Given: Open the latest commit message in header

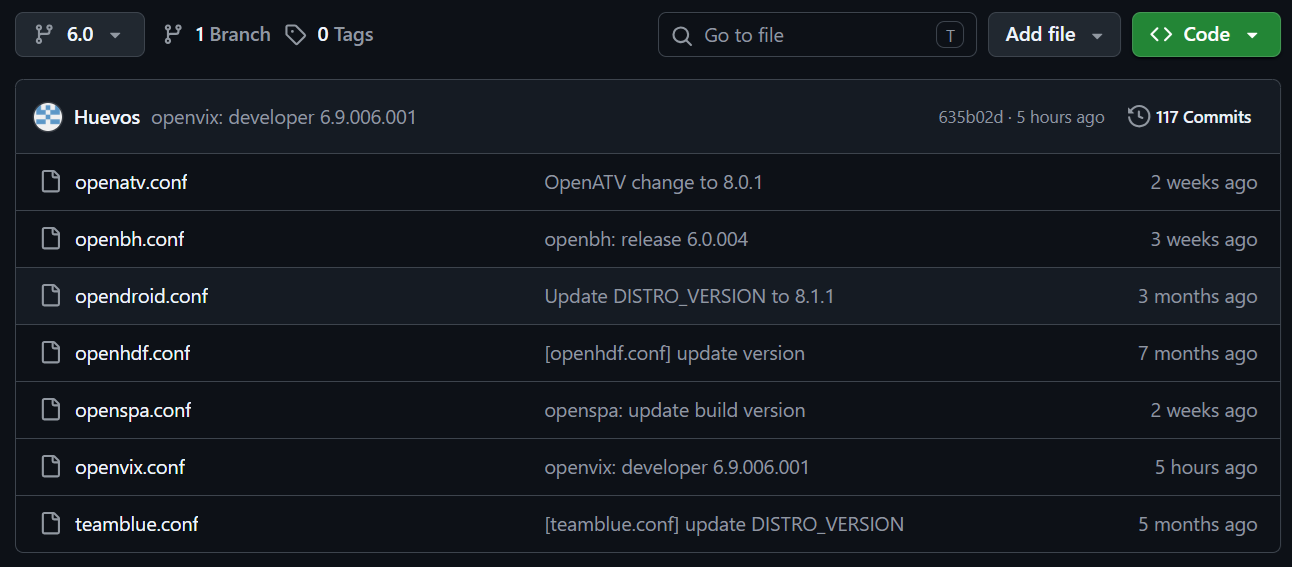Looking at the screenshot, I should (x=284, y=117).
